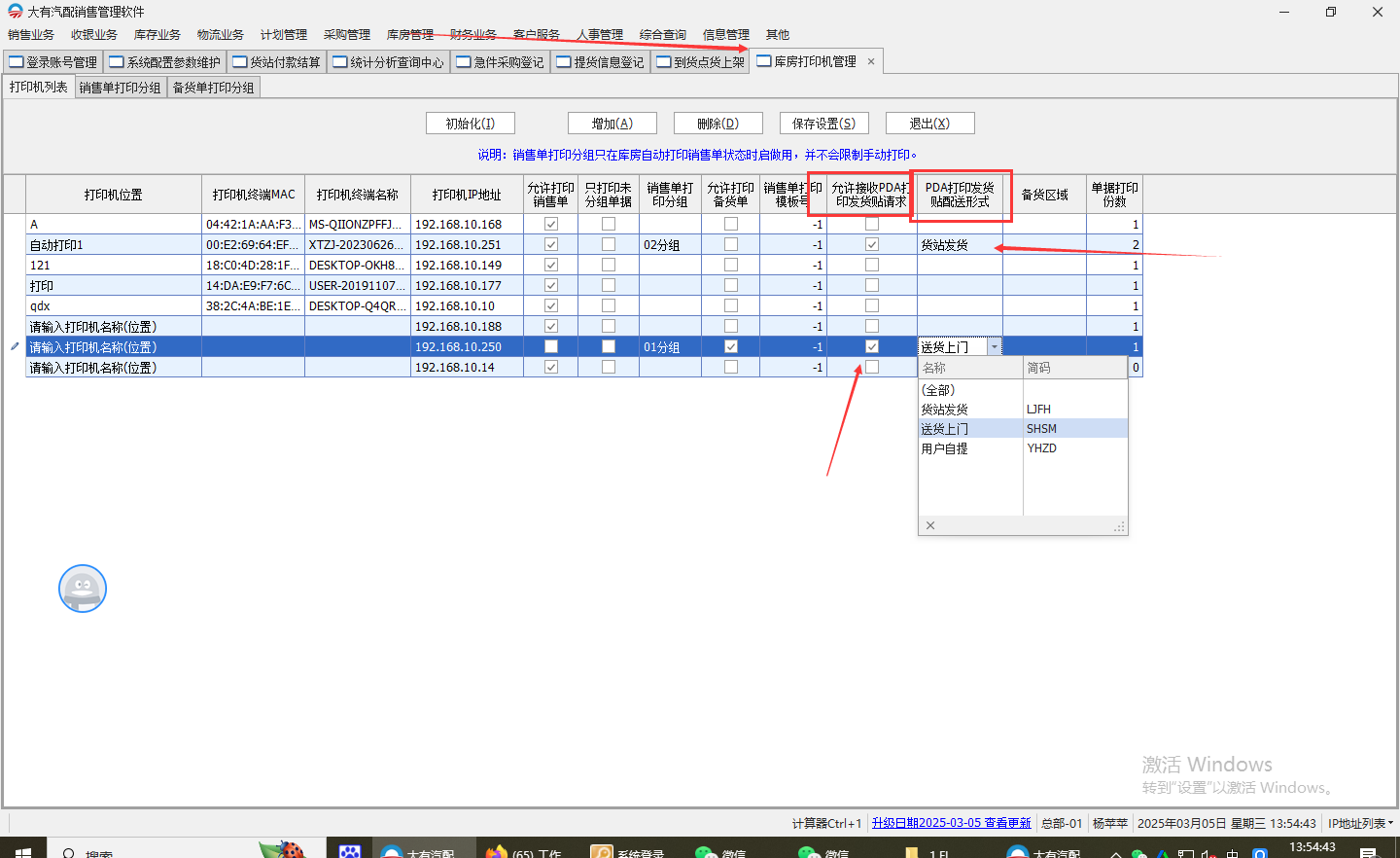The width and height of the screenshot is (1400, 858).
Task: Click the 打印机IP地址 column header
Action: point(467,195)
